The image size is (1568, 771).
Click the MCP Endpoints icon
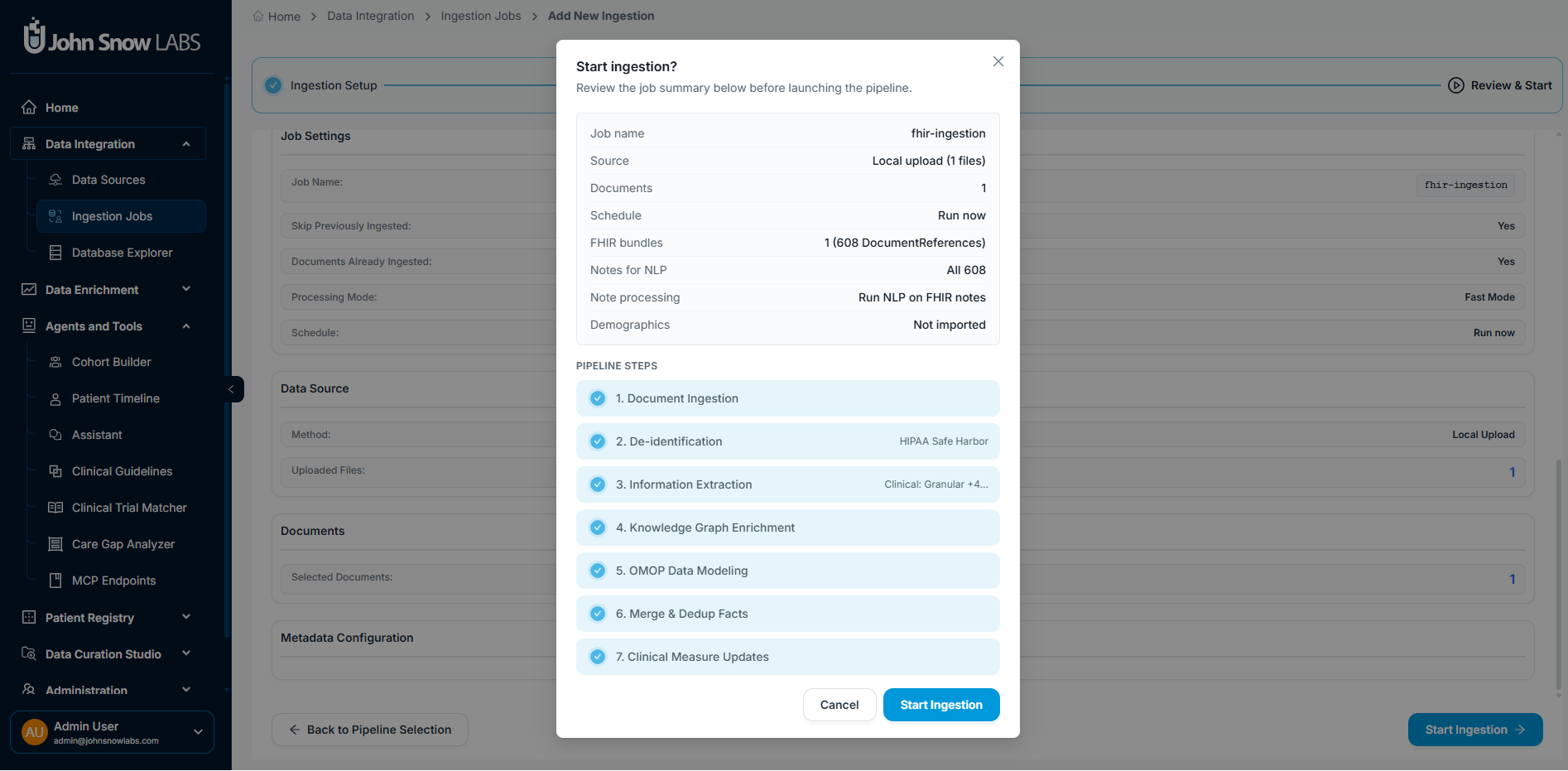coord(55,581)
